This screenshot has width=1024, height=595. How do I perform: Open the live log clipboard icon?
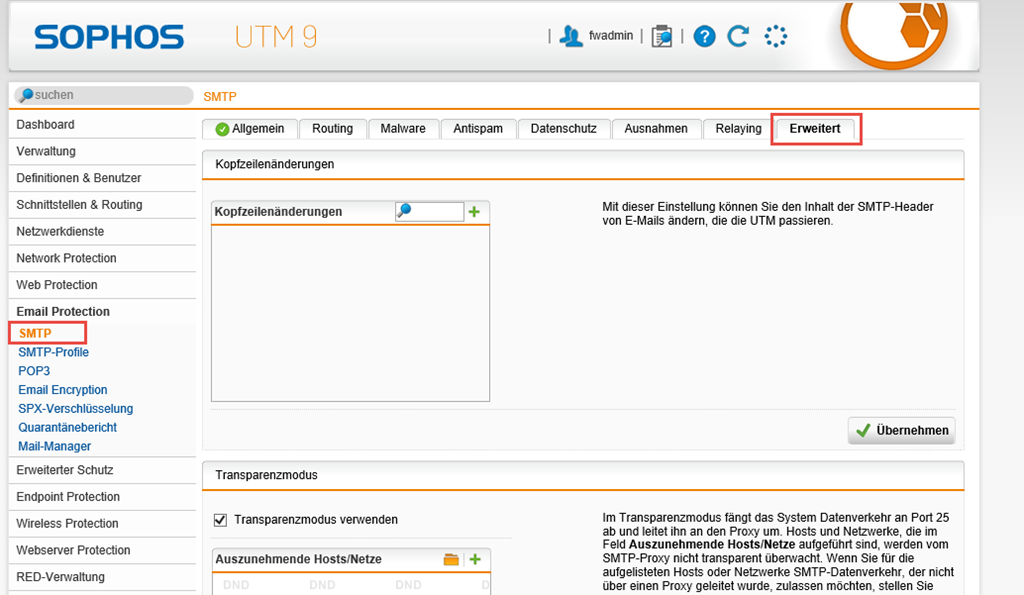click(x=661, y=36)
